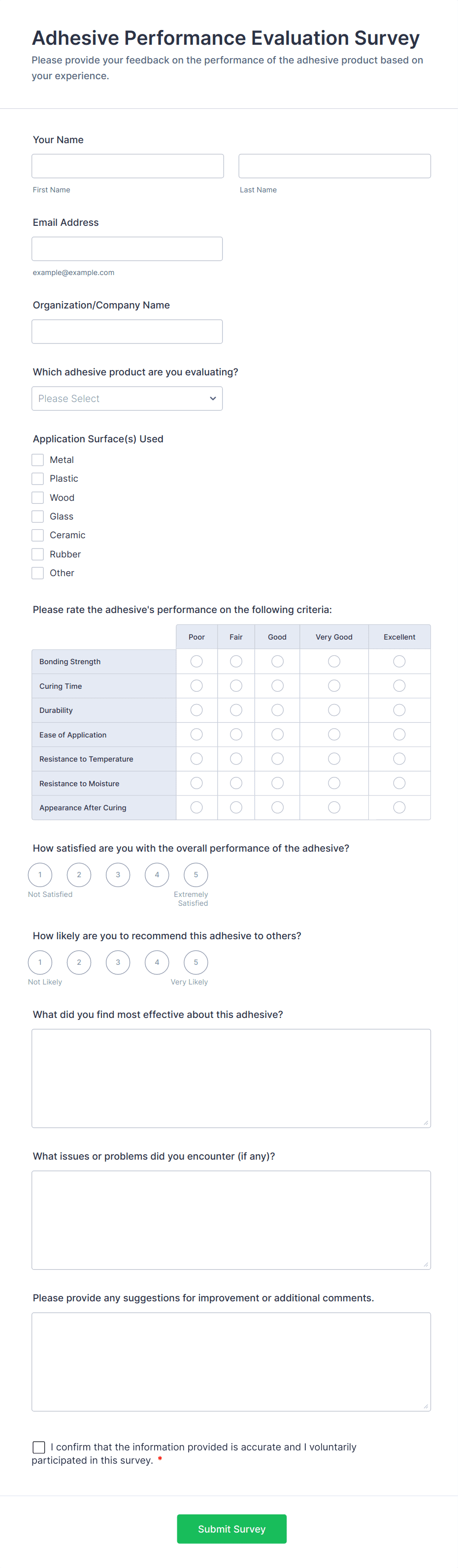Select the Wood checkbox
Viewport: 458px width, 1568px height.
[37, 497]
